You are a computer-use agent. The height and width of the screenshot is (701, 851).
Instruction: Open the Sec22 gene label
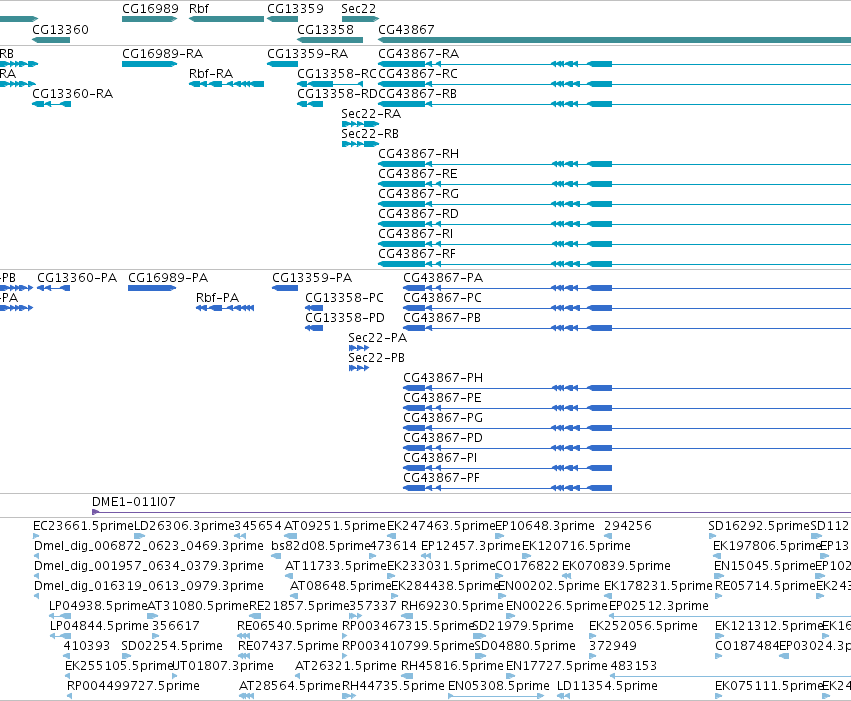[358, 9]
